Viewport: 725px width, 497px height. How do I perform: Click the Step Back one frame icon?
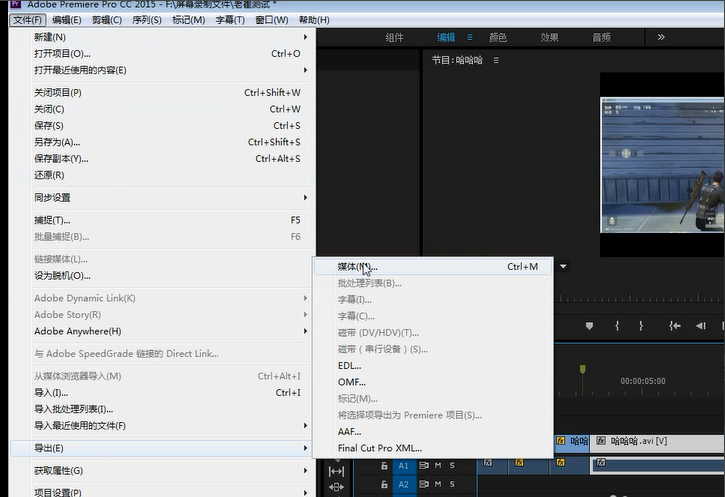coord(702,325)
